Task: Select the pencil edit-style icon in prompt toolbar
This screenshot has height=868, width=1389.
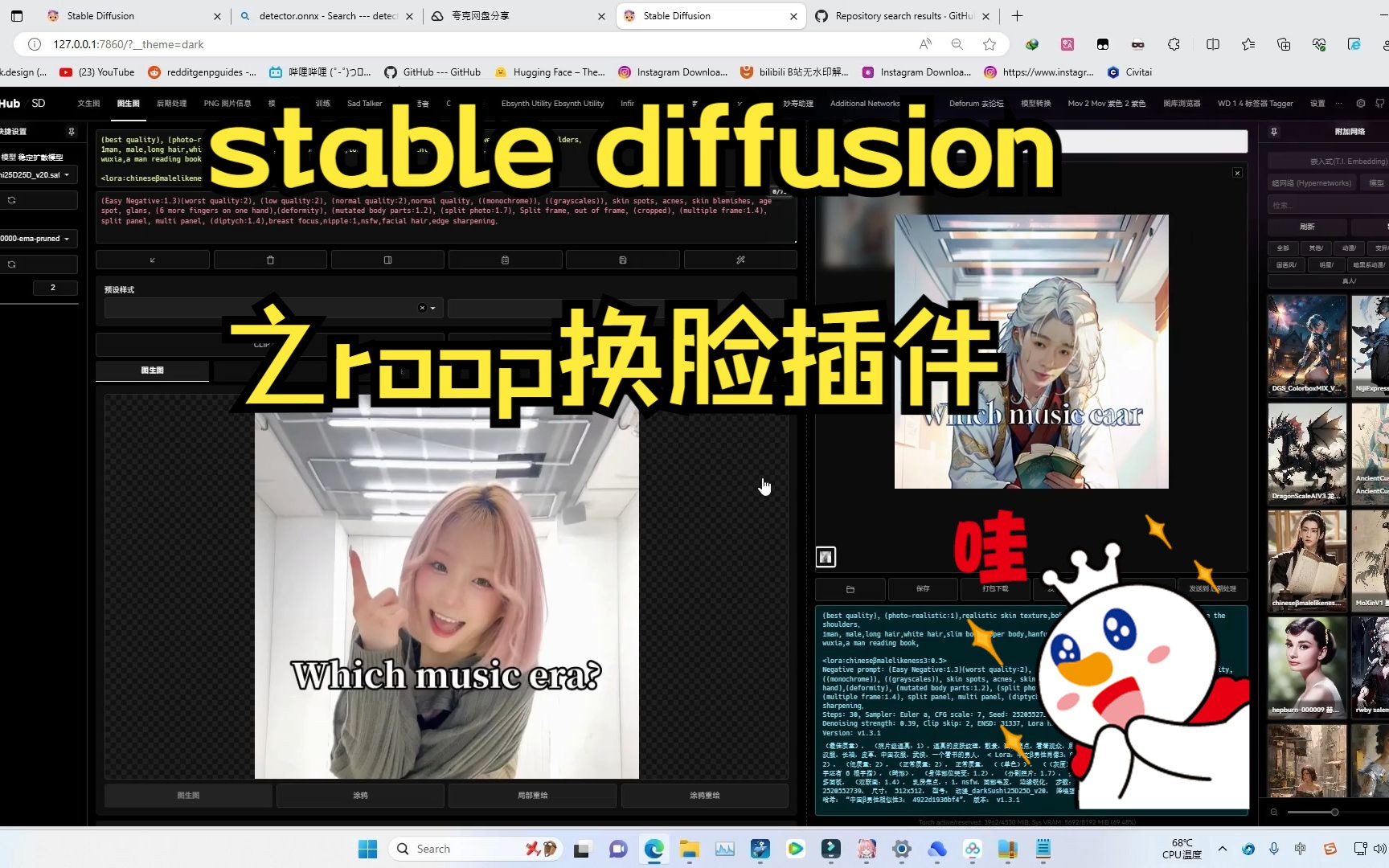Action: pyautogui.click(x=740, y=260)
